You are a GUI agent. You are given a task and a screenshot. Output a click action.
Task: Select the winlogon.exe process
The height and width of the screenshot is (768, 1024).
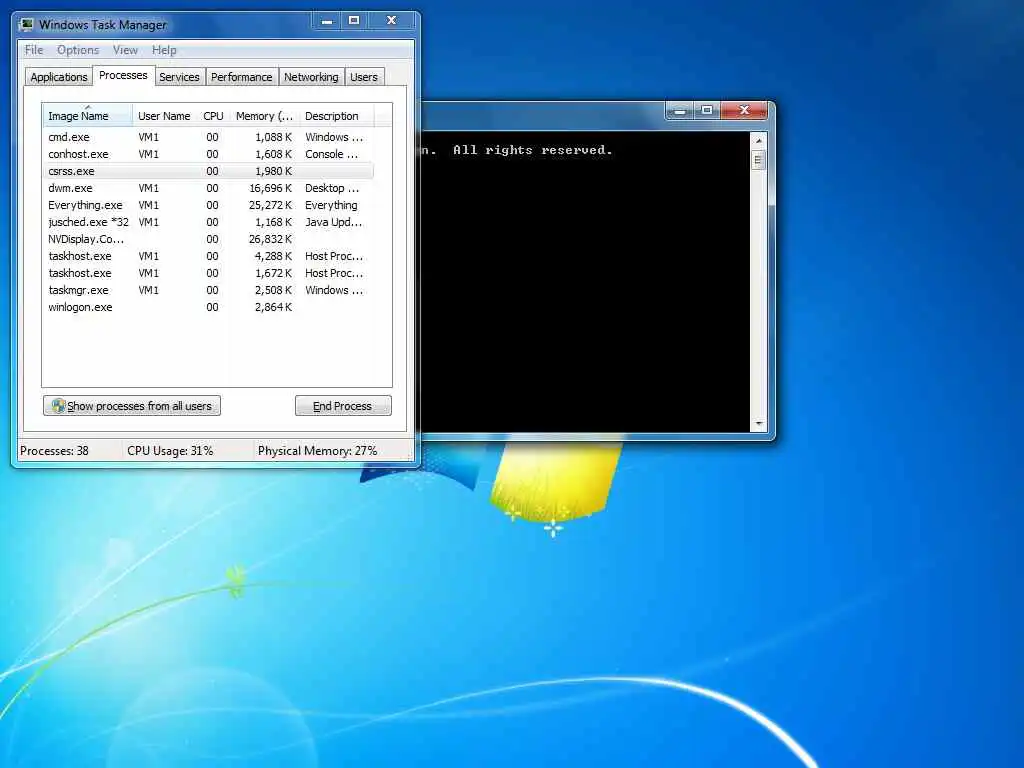click(x=208, y=307)
